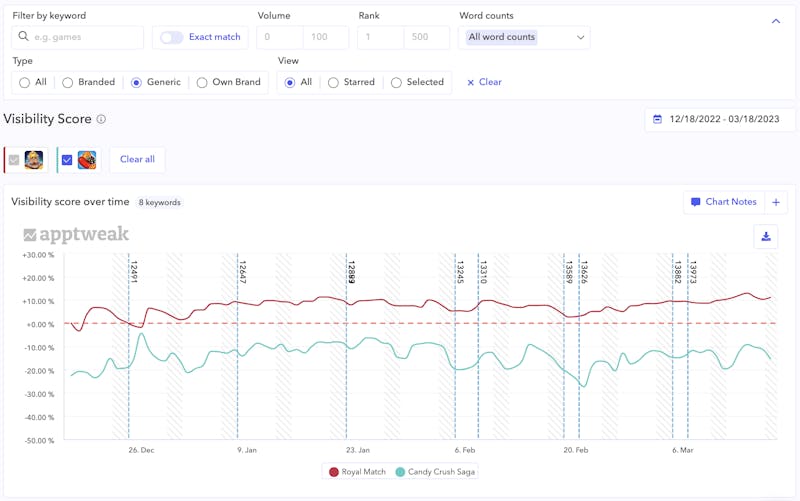Choose the Starred view option
The width and height of the screenshot is (800, 501).
(x=334, y=83)
